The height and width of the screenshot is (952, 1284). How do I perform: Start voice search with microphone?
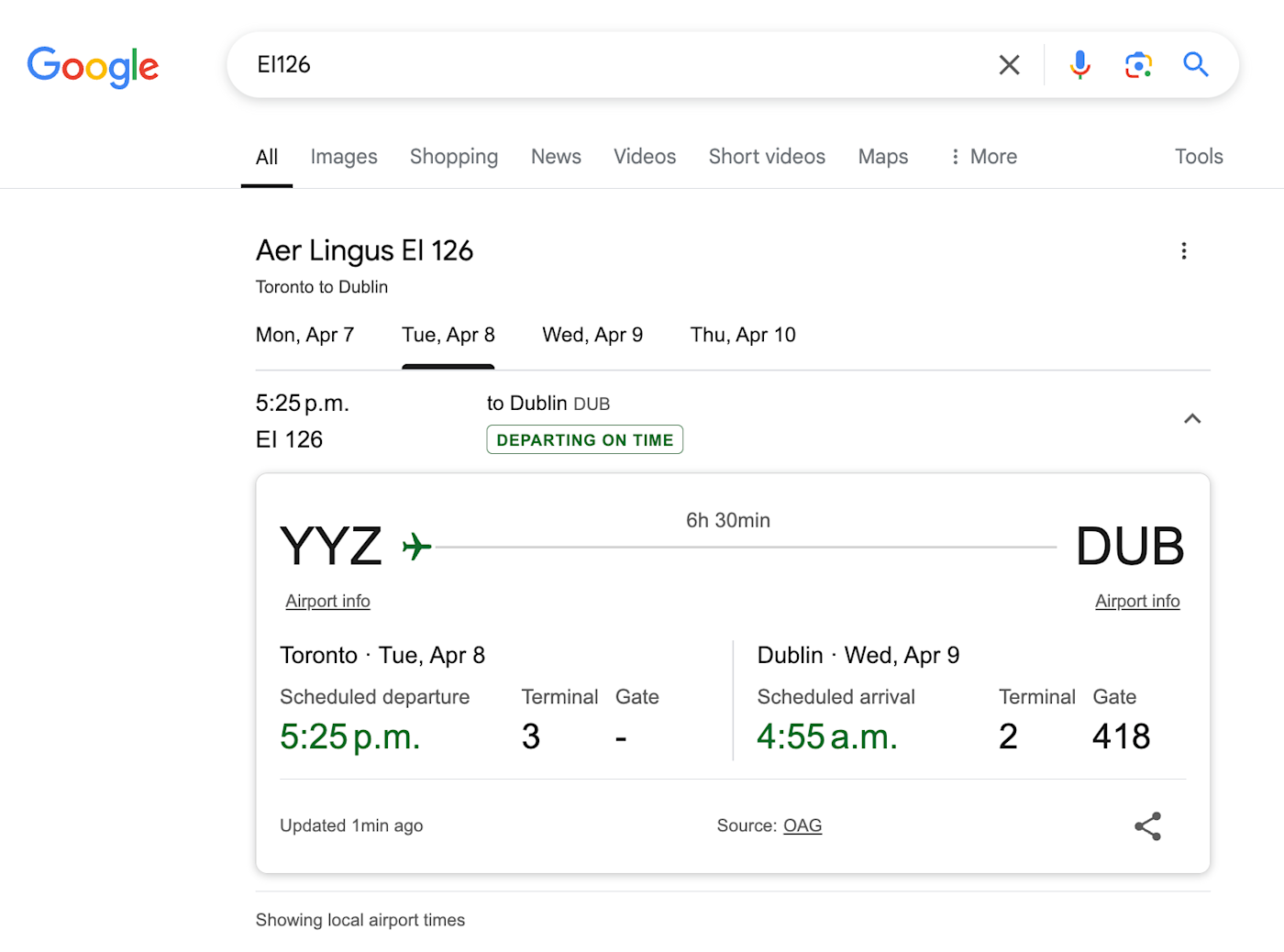click(1079, 65)
